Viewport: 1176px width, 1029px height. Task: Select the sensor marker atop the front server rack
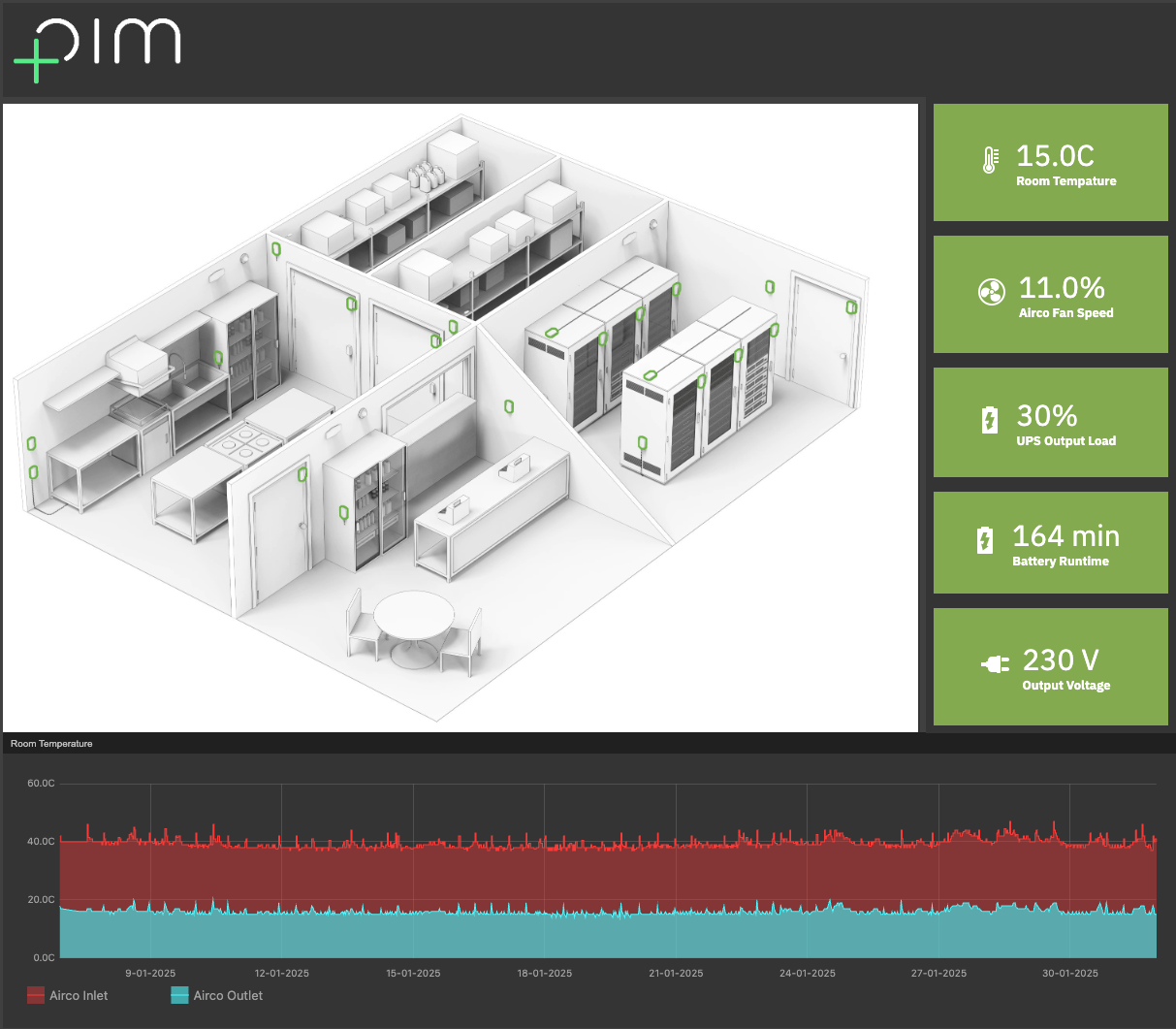(651, 373)
